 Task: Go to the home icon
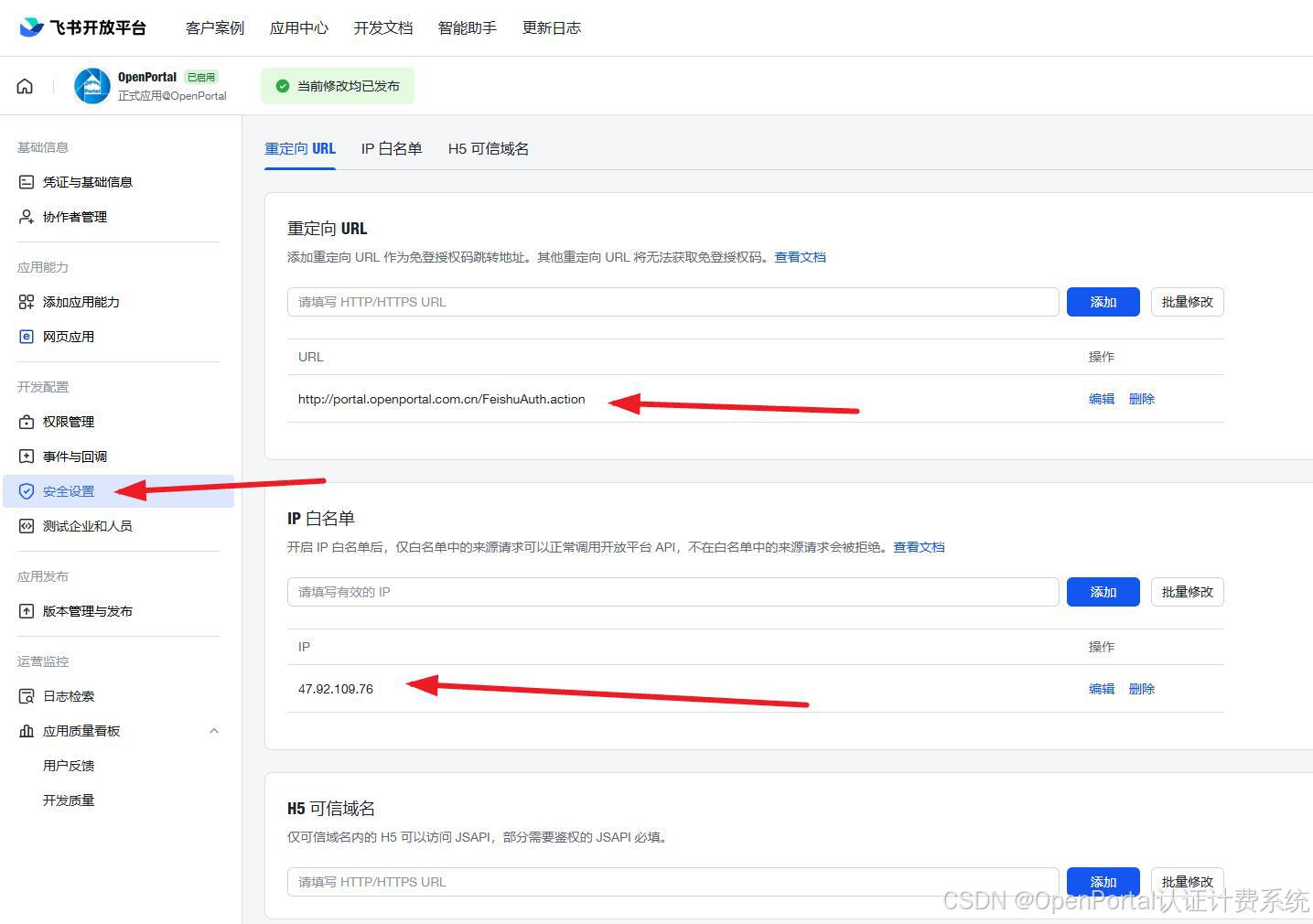(25, 86)
